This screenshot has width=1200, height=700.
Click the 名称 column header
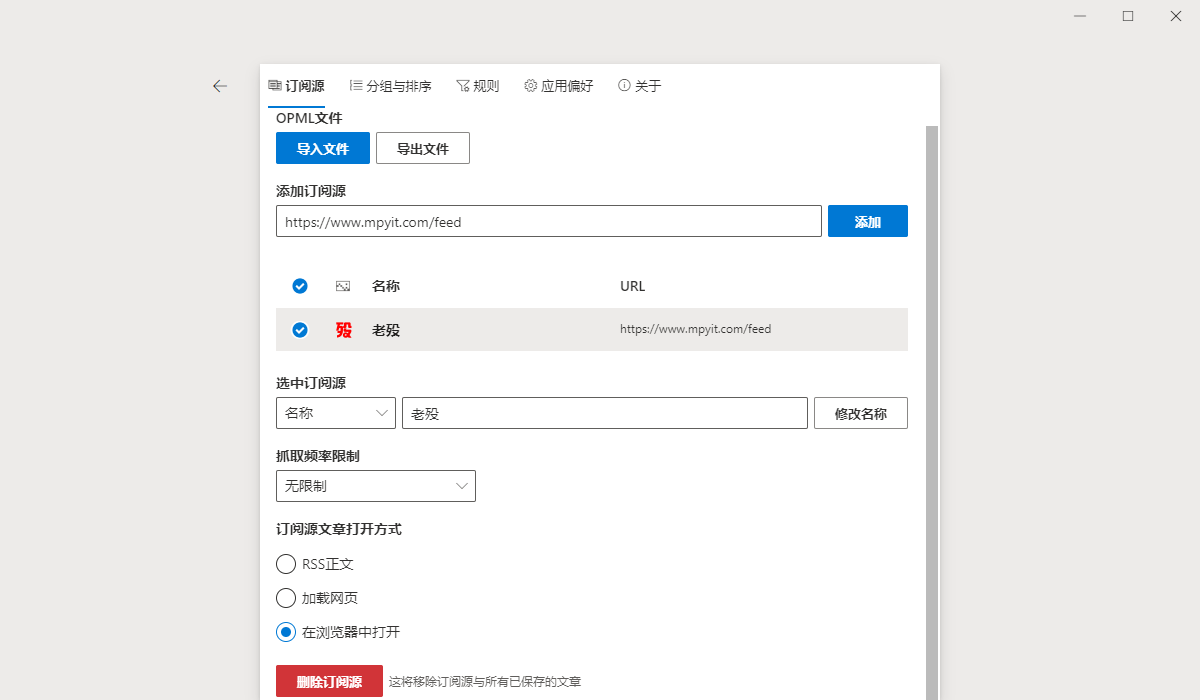(x=386, y=286)
